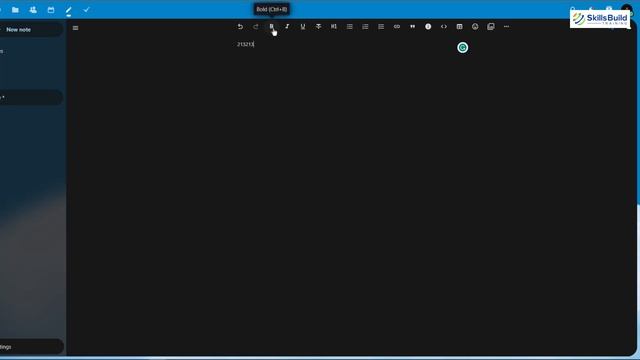Toggle bold formatting
The image size is (640, 360).
click(x=271, y=27)
